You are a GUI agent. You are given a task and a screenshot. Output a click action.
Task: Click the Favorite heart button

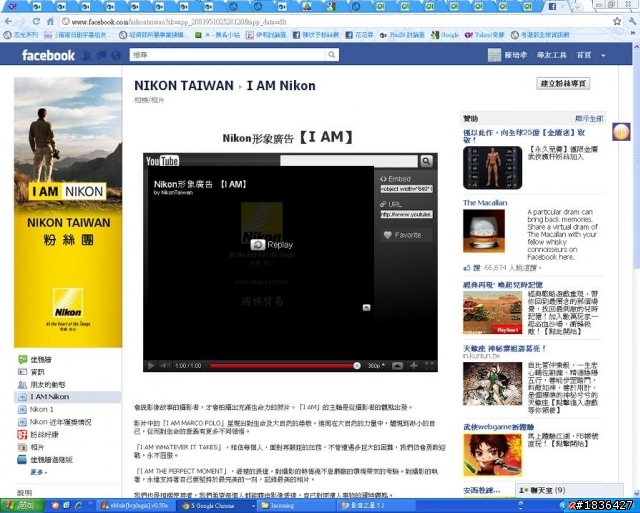coord(406,235)
